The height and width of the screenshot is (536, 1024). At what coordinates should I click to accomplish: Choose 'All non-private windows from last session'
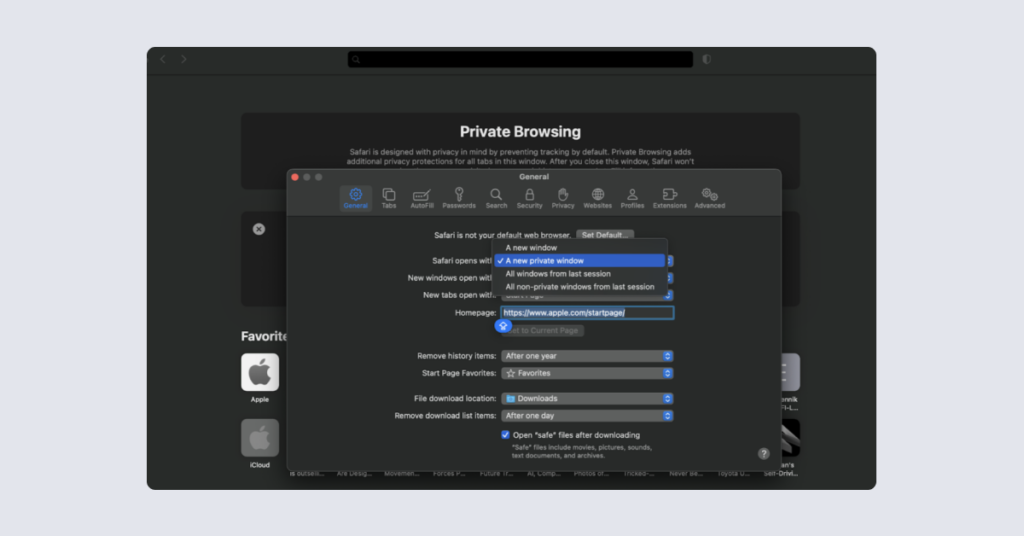click(x=580, y=287)
